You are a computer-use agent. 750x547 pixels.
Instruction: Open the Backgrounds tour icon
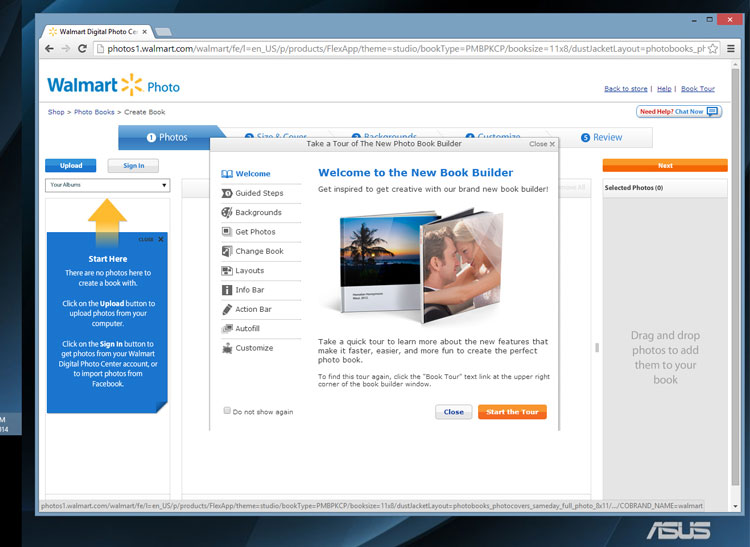227,212
